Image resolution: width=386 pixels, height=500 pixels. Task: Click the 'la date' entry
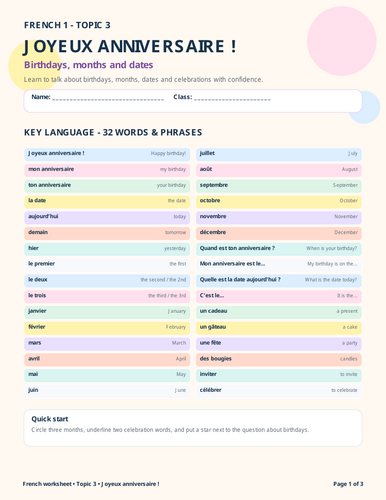click(x=107, y=201)
